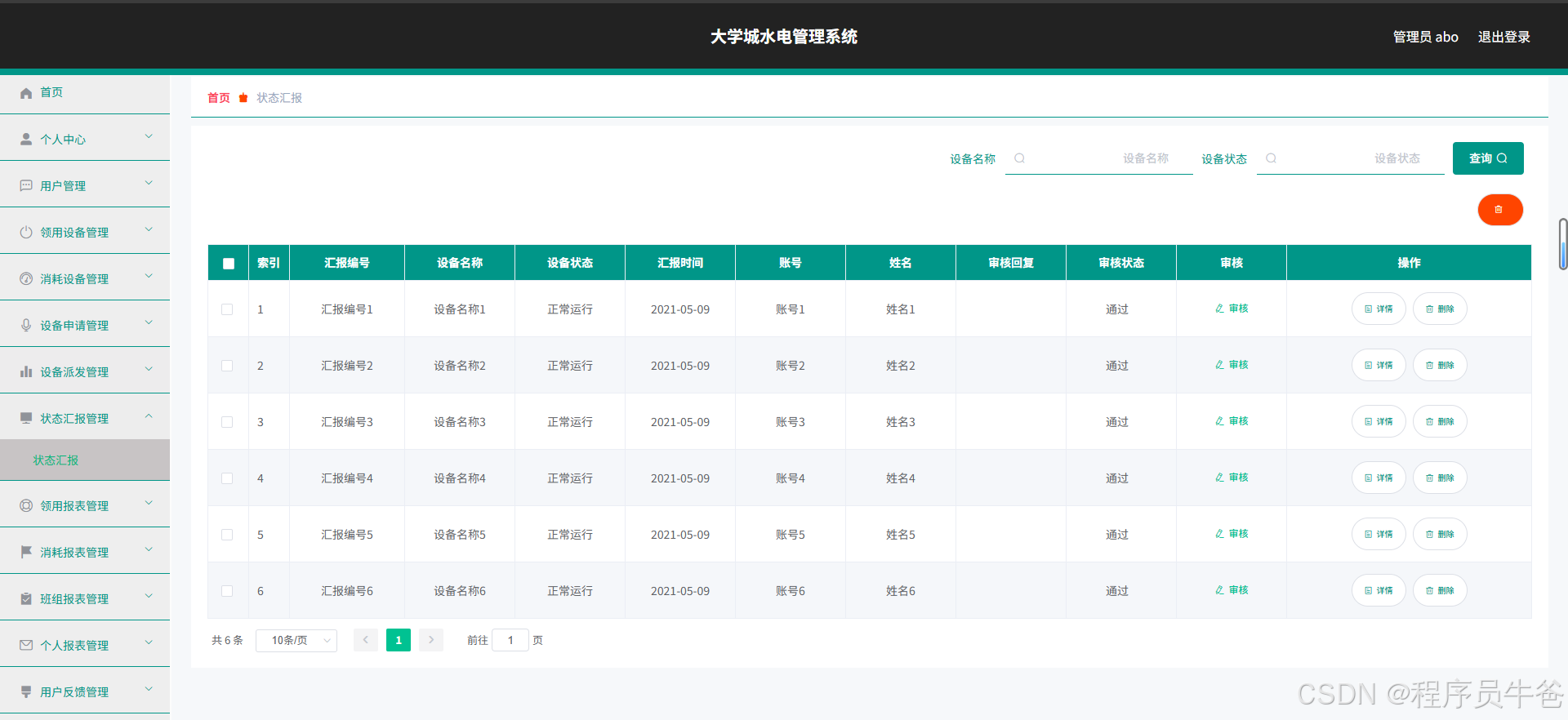Click the 审核 edit icon for 汇报编号1

[1219, 309]
